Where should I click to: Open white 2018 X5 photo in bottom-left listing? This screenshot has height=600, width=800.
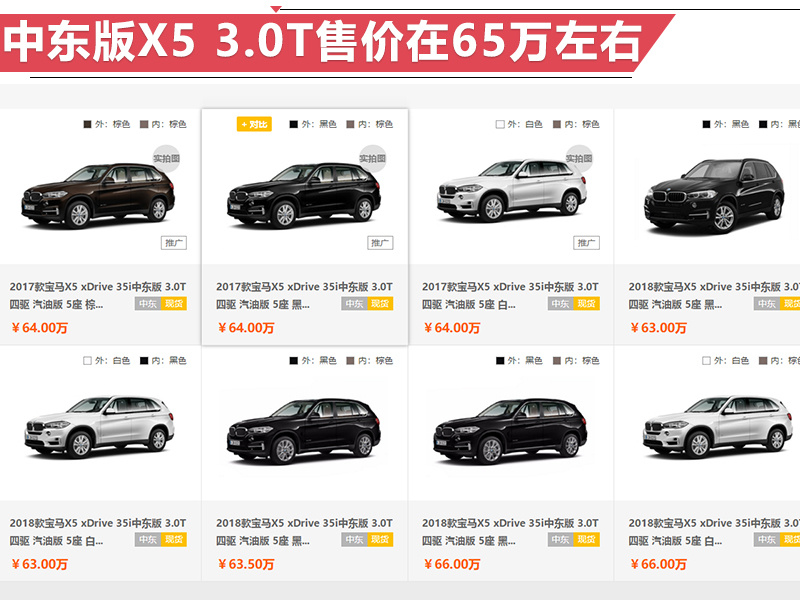(x=99, y=428)
